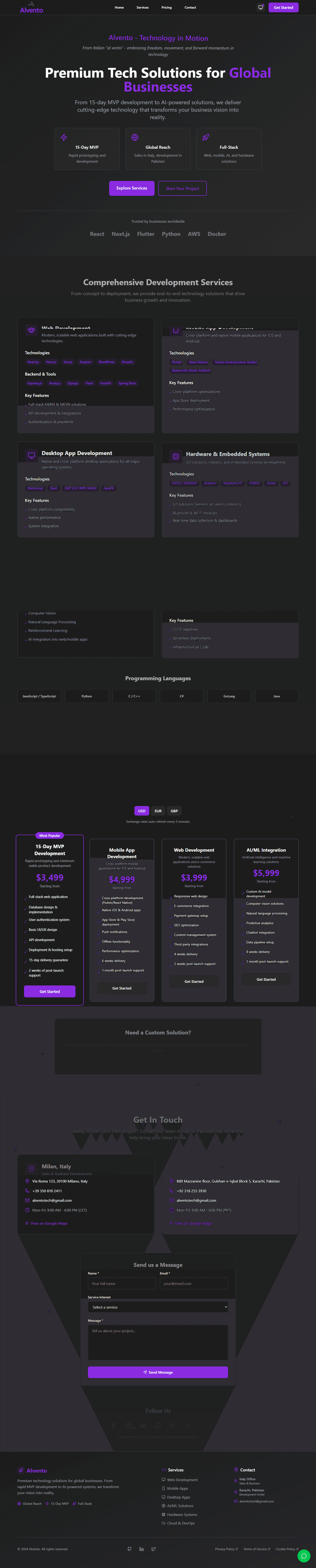Click the pin icon beside footer Karachi, Pakistan
316x1568 pixels.
point(236,1492)
